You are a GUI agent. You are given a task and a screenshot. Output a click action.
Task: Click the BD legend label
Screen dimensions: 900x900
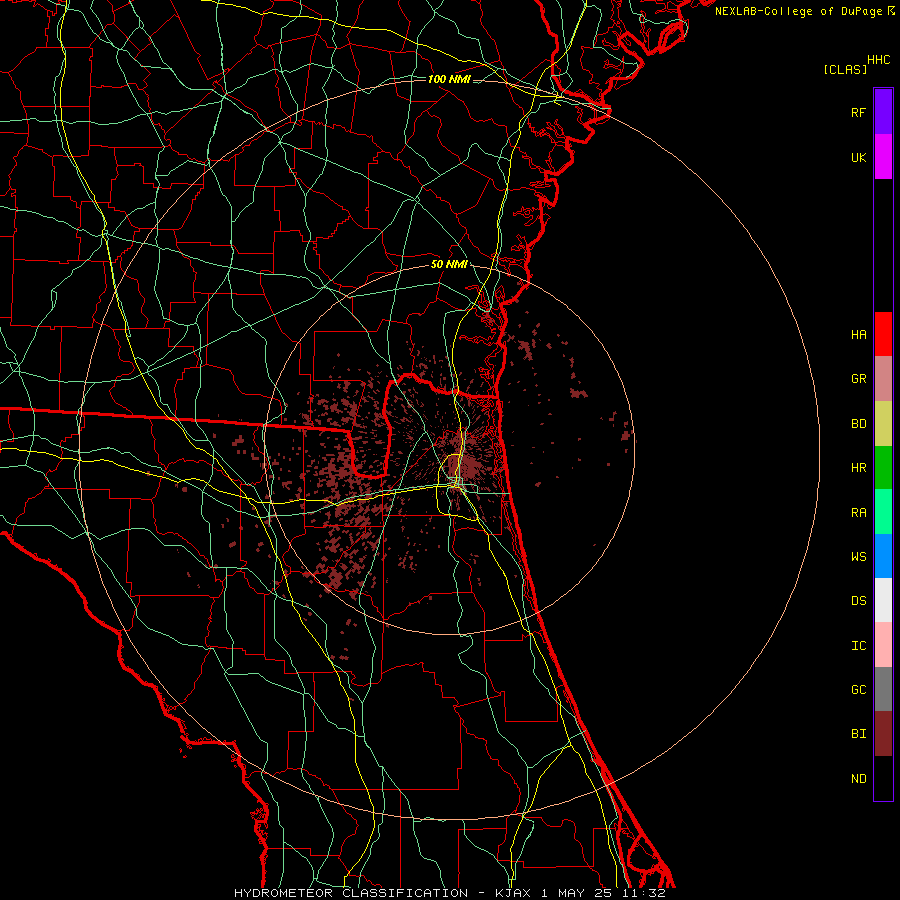pos(858,424)
